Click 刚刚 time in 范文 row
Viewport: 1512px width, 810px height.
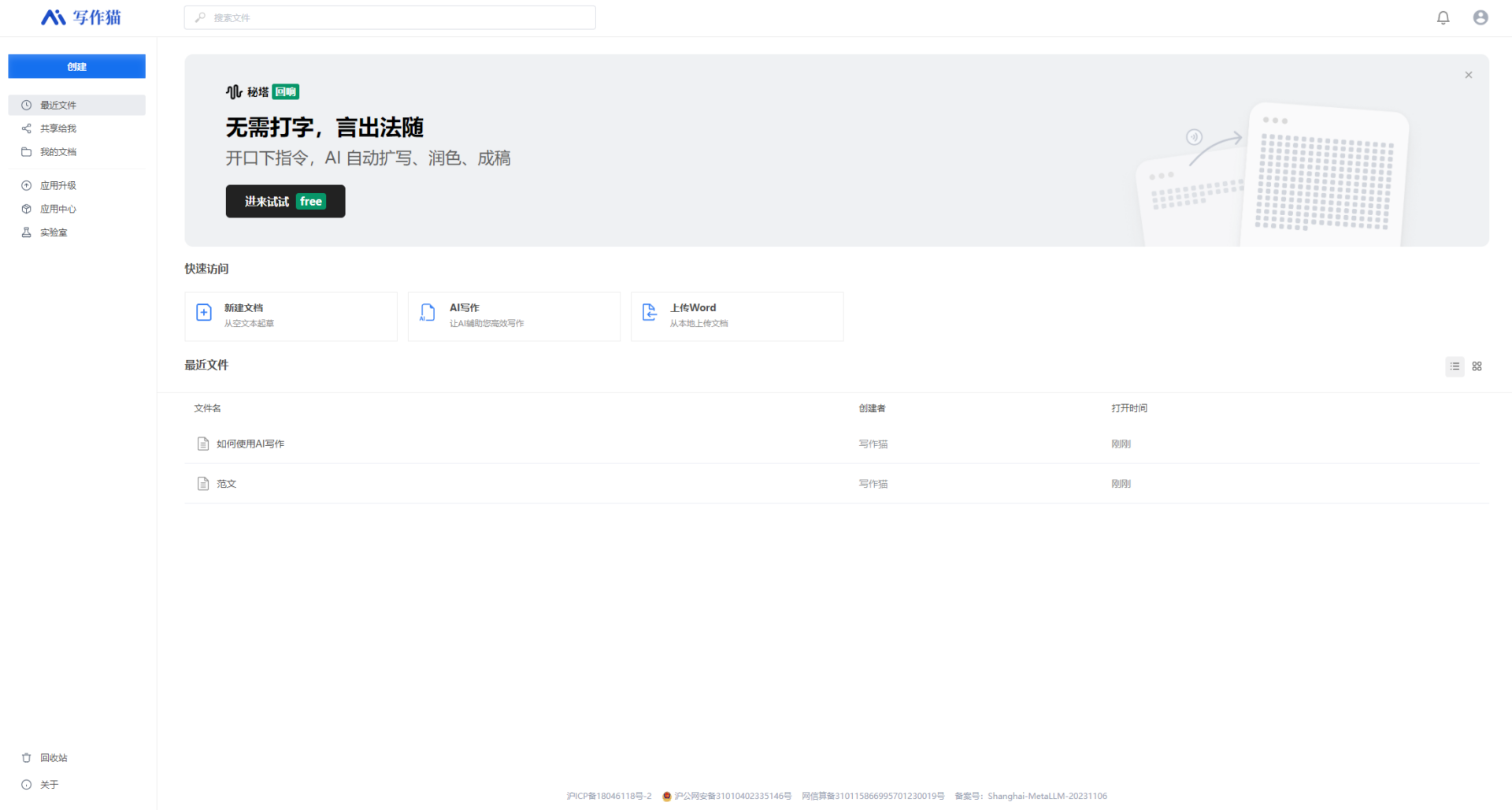[x=1121, y=484]
